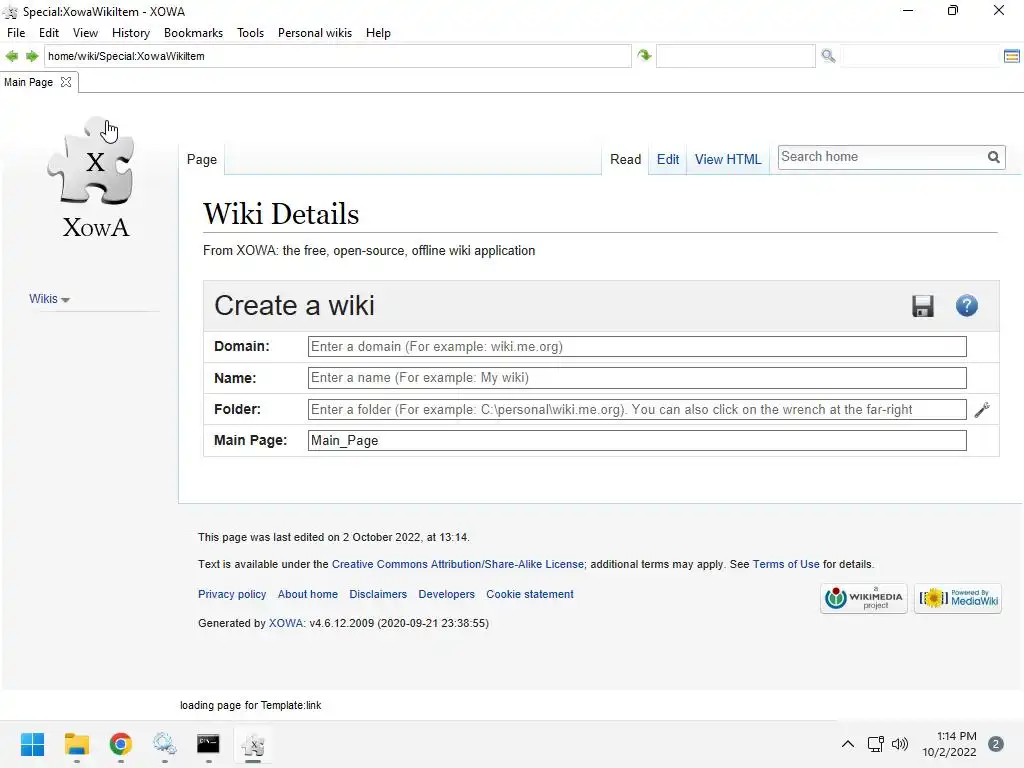Open the command prompt taskbar icon
The height and width of the screenshot is (768, 1024).
[208, 744]
